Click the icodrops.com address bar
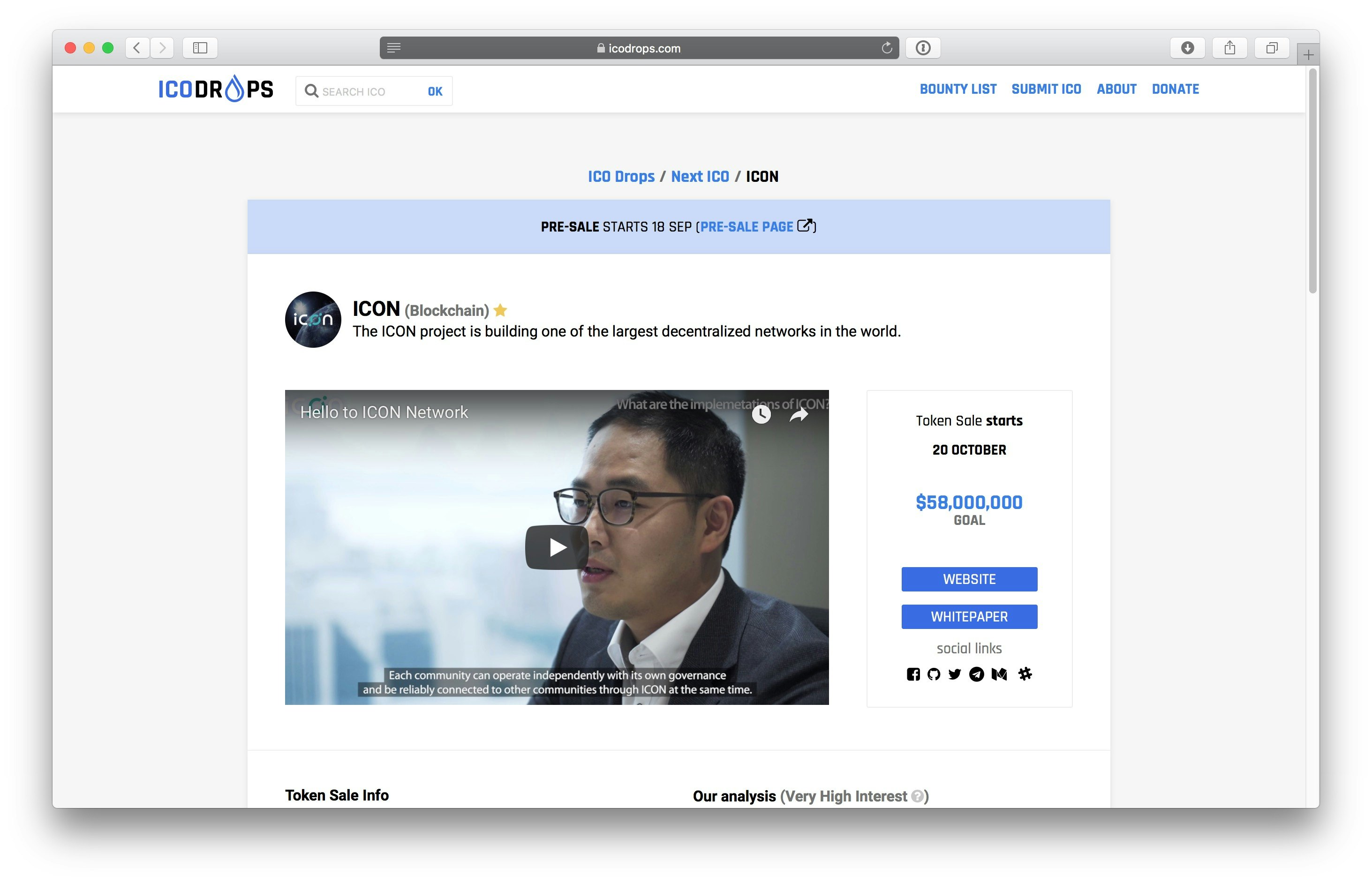This screenshot has width=1372, height=883. [639, 48]
